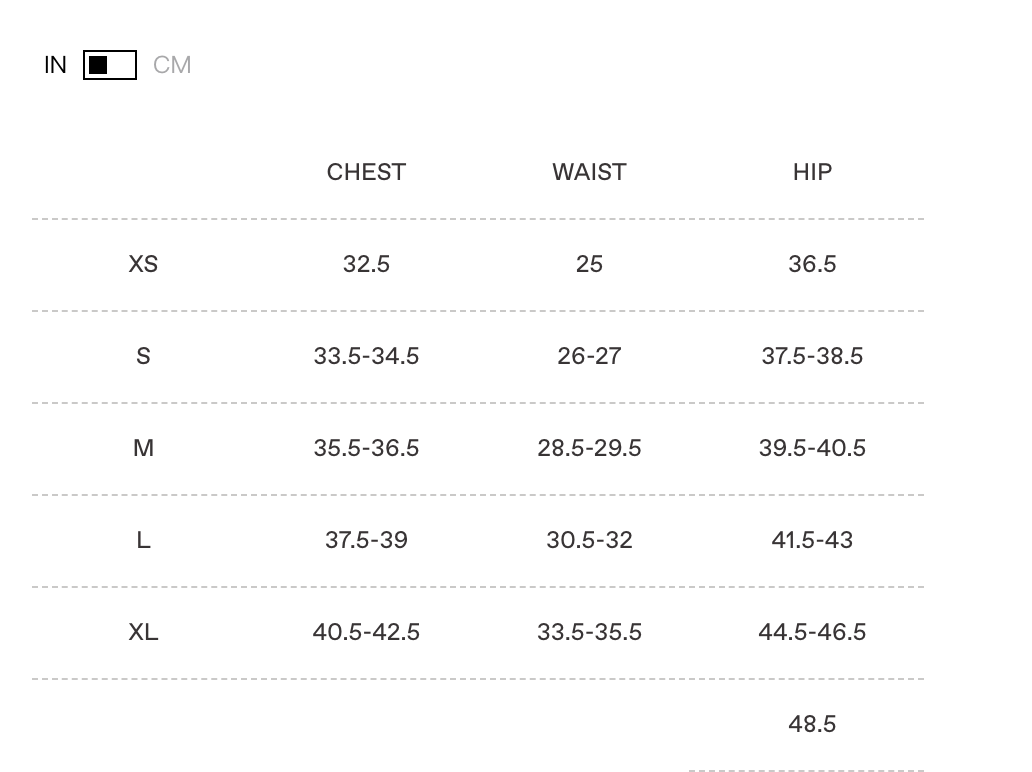Toggle the IN/CM unit switch
The height and width of the screenshot is (772, 1032).
tap(110, 66)
